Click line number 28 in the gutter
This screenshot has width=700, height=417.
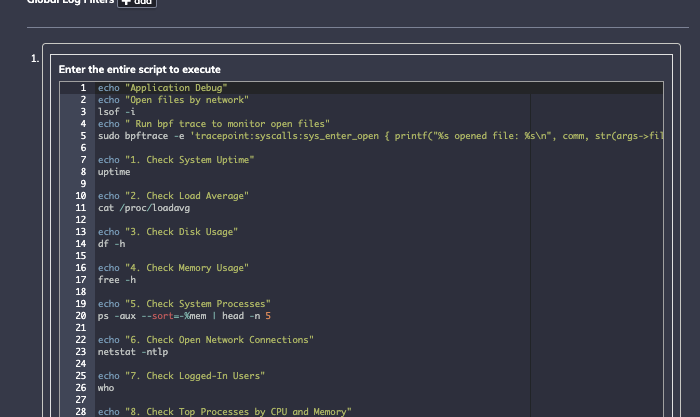pyautogui.click(x=80, y=410)
